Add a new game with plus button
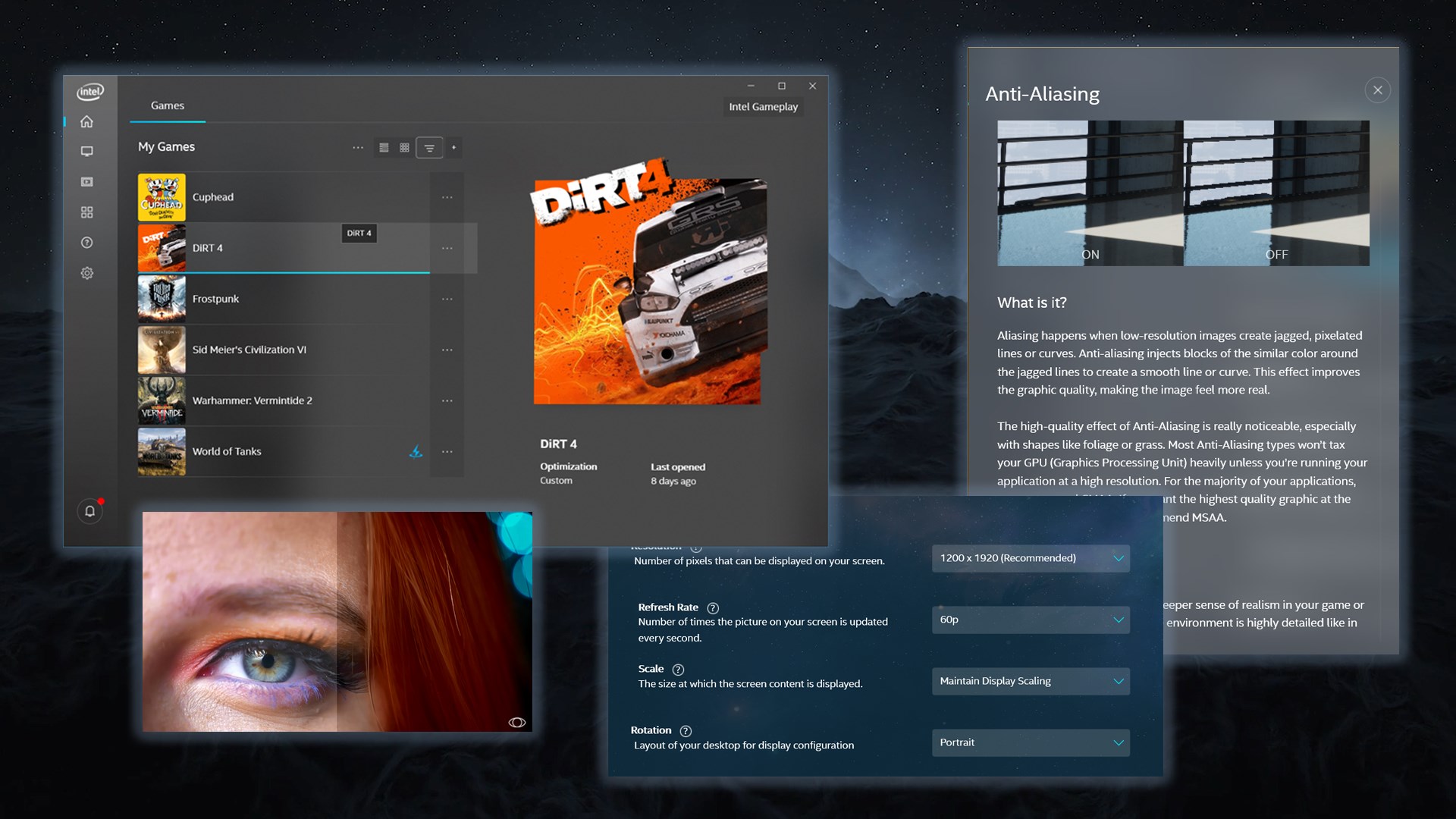The height and width of the screenshot is (819, 1456). click(454, 148)
